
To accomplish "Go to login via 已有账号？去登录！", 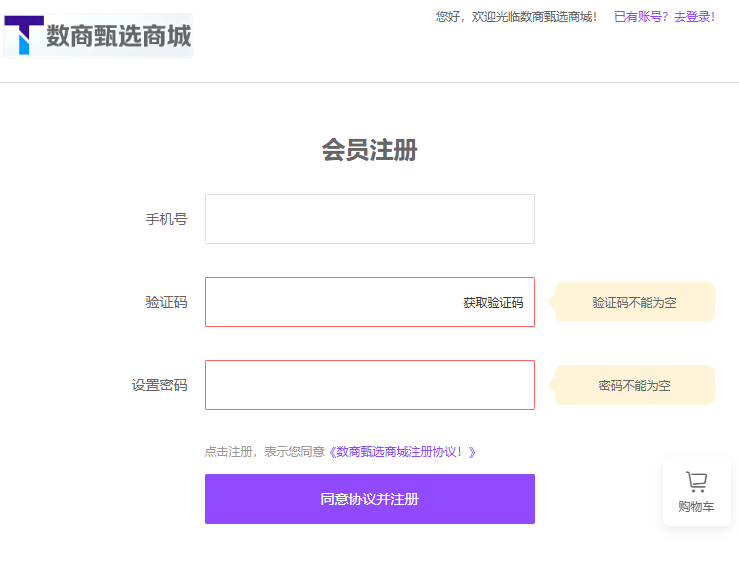I will point(665,17).
